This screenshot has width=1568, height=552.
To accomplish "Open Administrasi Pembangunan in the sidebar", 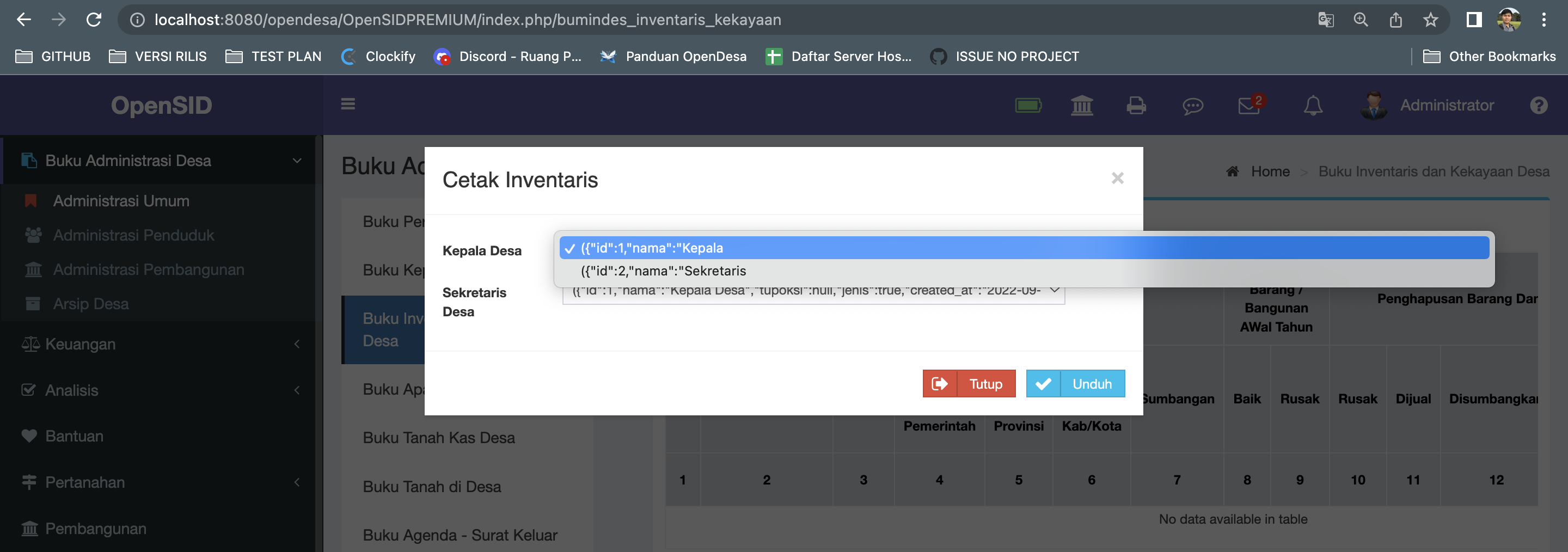I will (x=149, y=269).
